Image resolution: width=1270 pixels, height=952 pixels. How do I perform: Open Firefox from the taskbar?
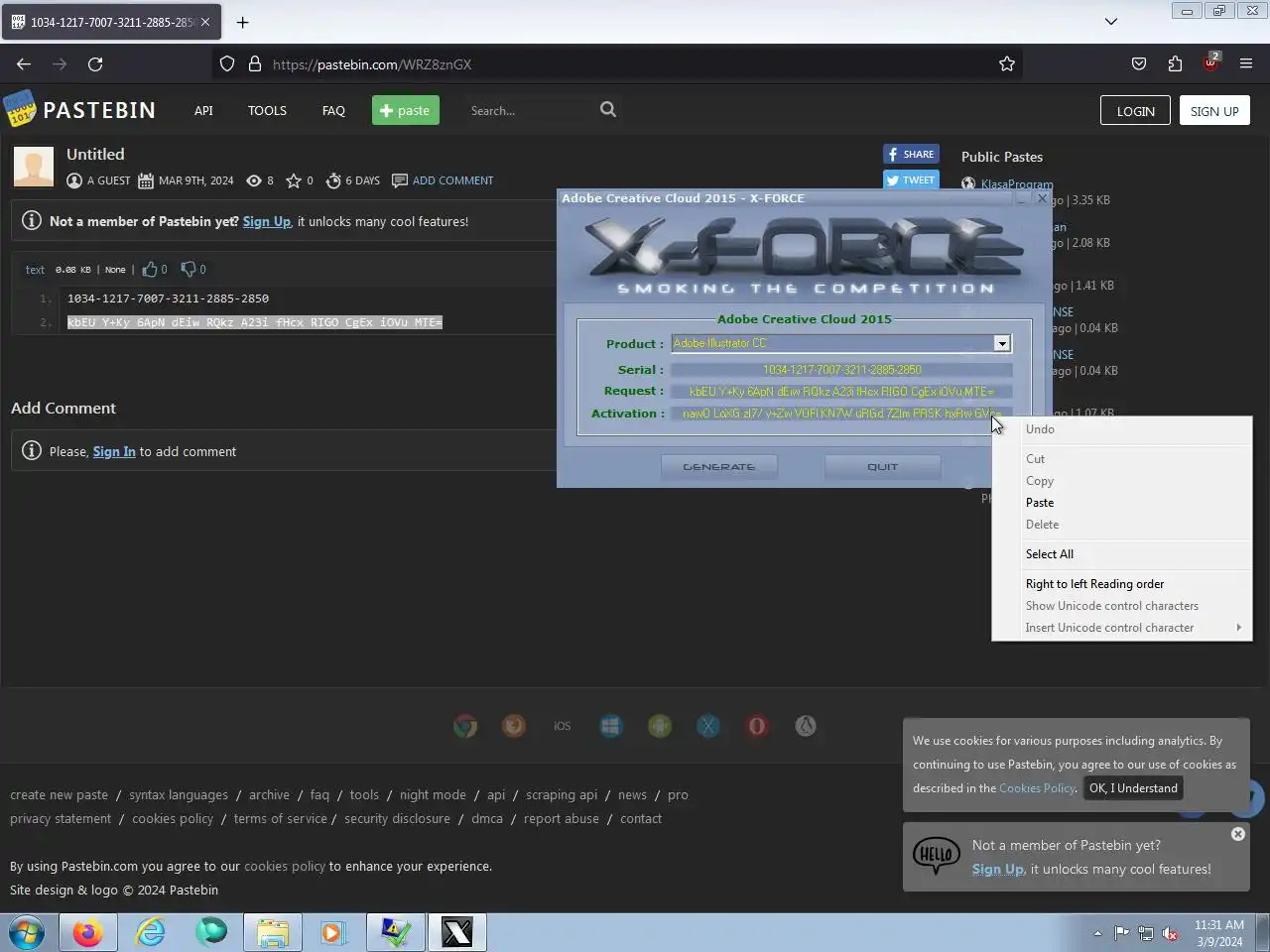point(87,933)
